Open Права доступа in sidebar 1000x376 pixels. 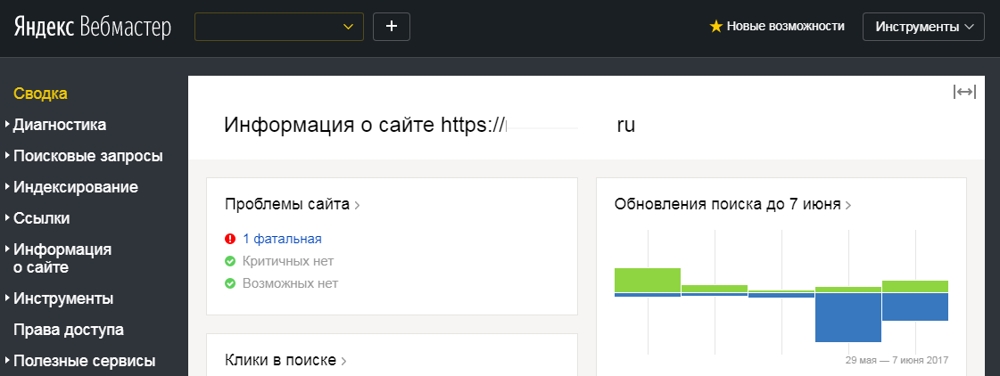68,330
